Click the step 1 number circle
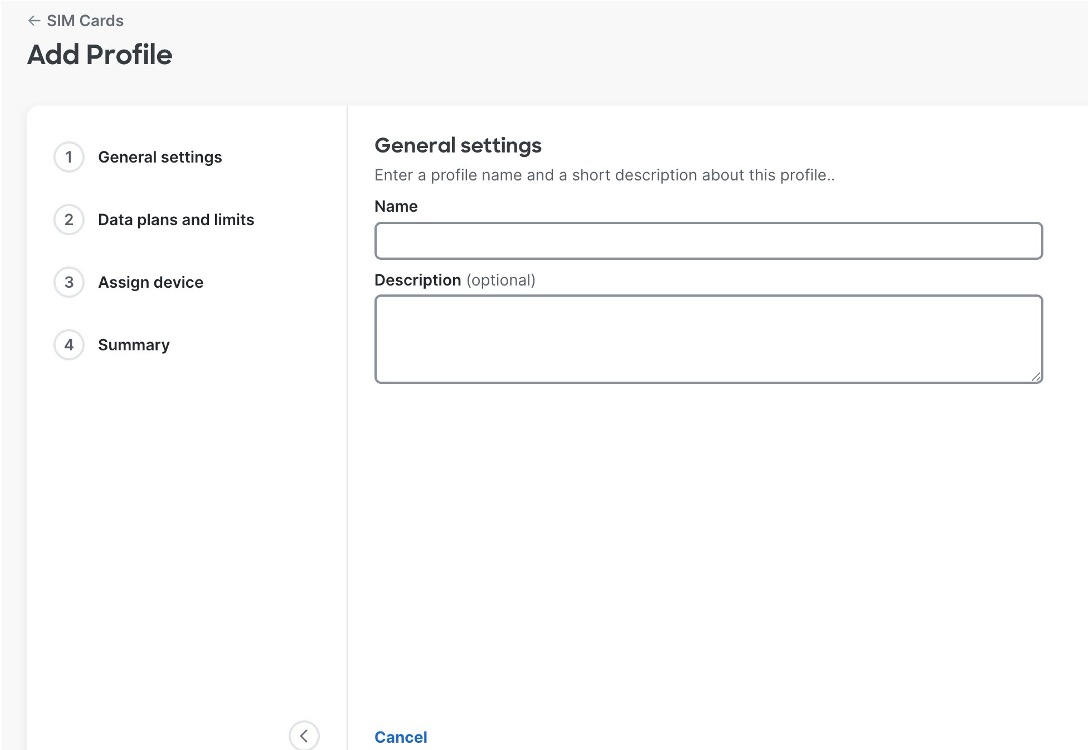 69,157
